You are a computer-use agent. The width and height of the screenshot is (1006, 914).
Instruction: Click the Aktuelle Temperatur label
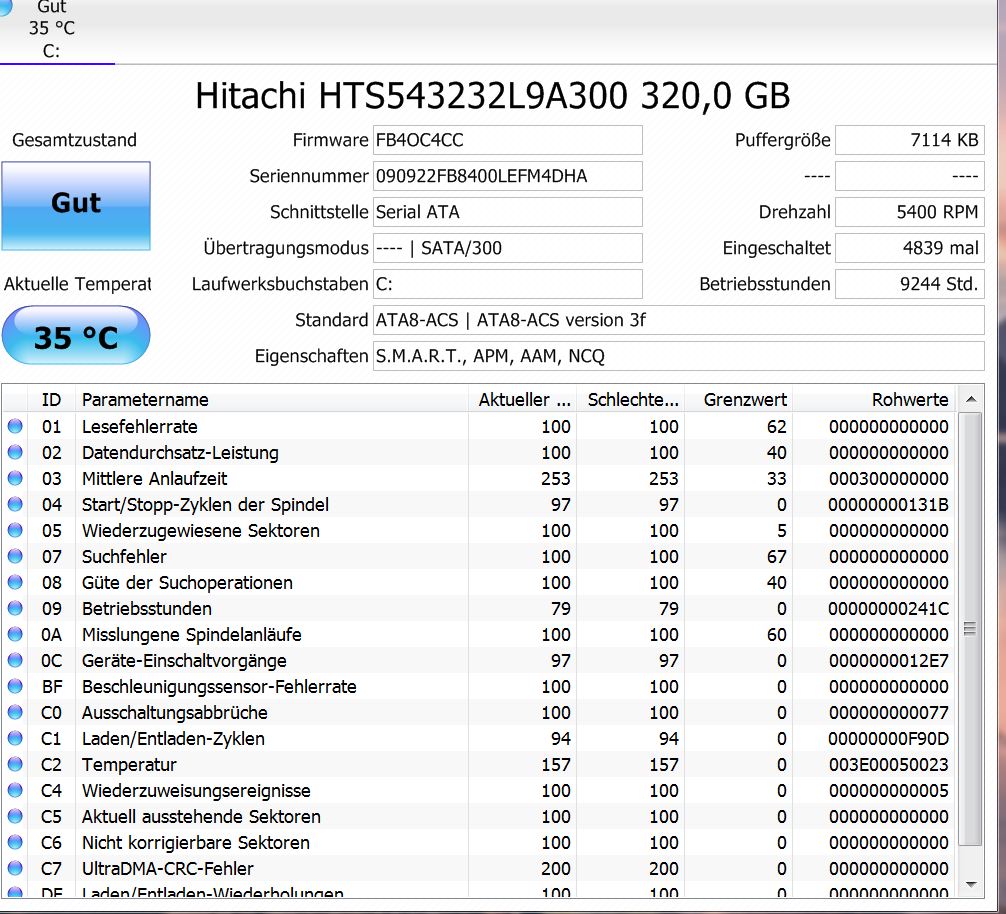(77, 284)
